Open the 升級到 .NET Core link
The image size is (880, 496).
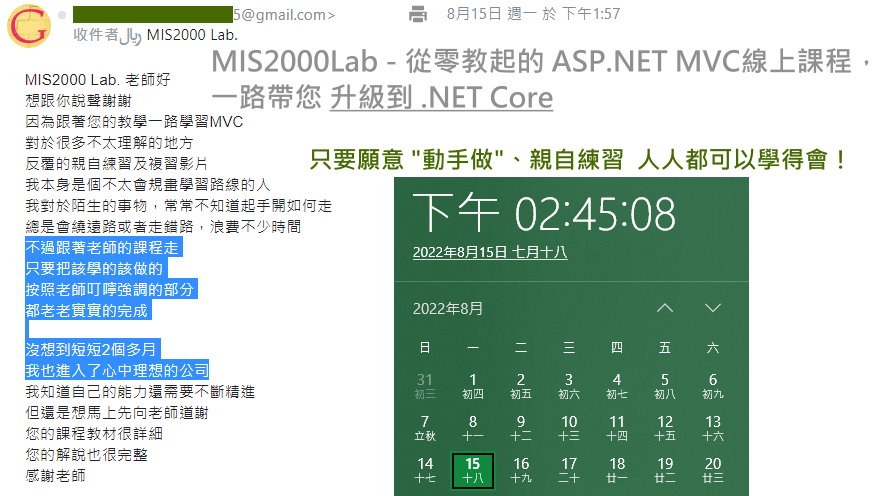(x=441, y=98)
